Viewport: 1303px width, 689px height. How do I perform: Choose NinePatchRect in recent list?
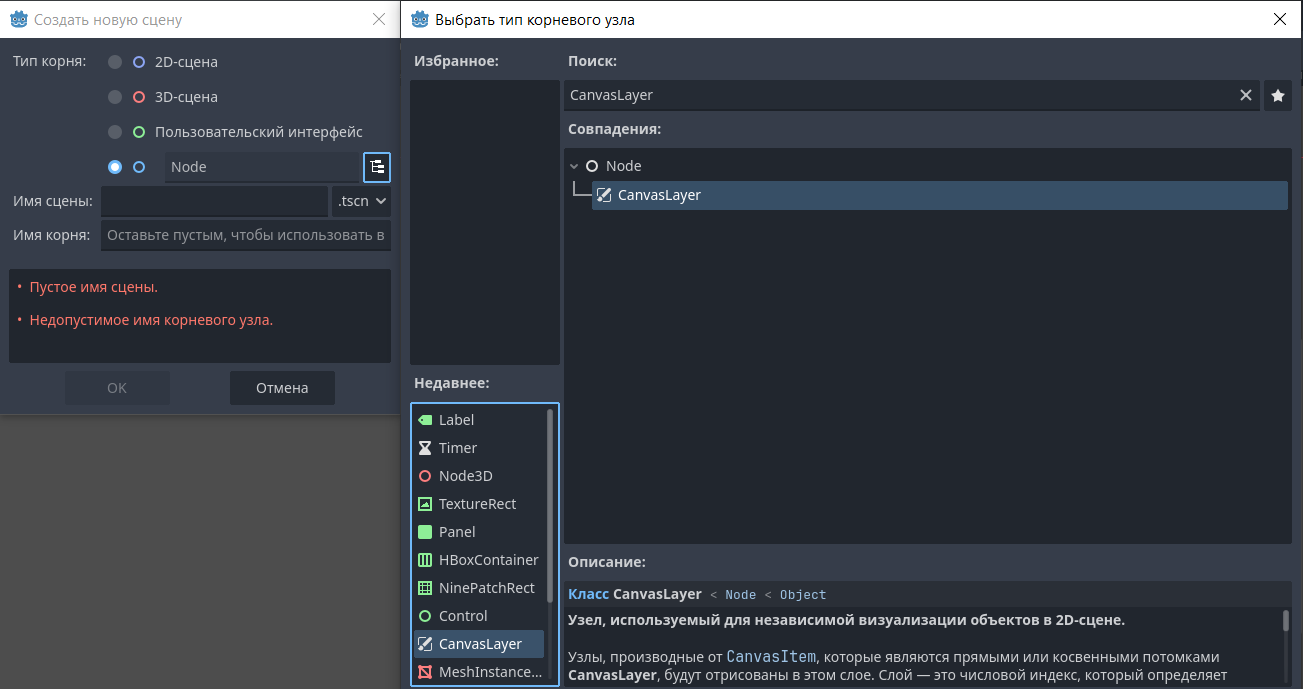pos(486,588)
